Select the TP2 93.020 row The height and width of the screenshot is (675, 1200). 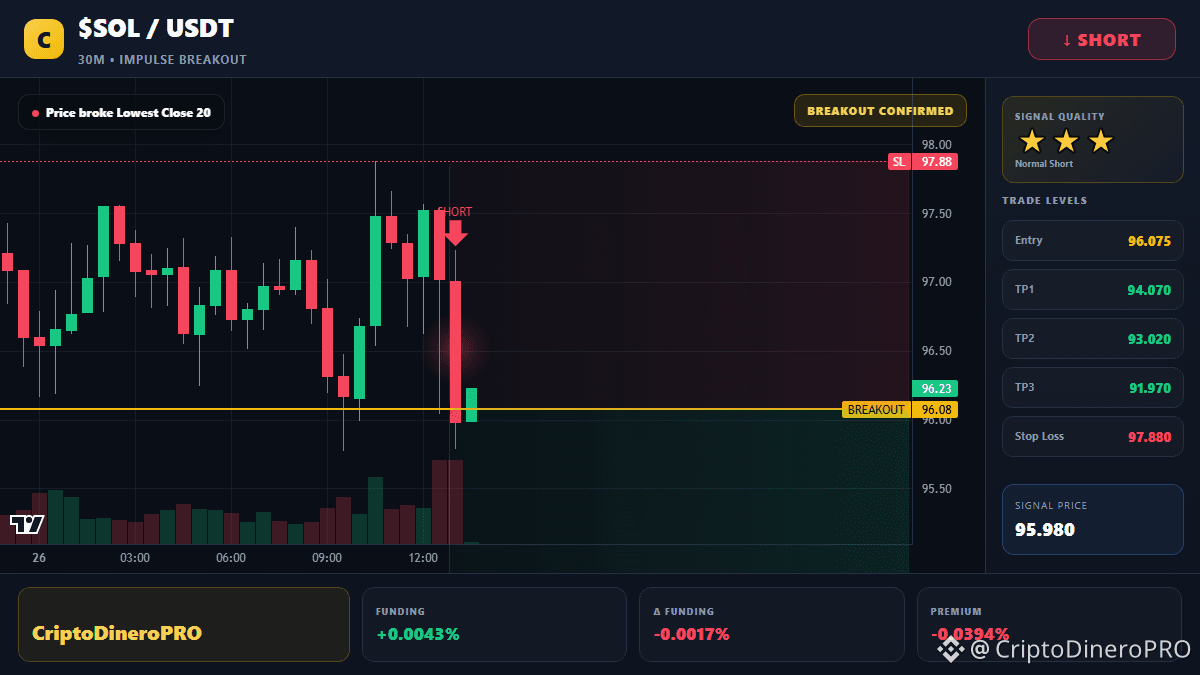pyautogui.click(x=1093, y=339)
